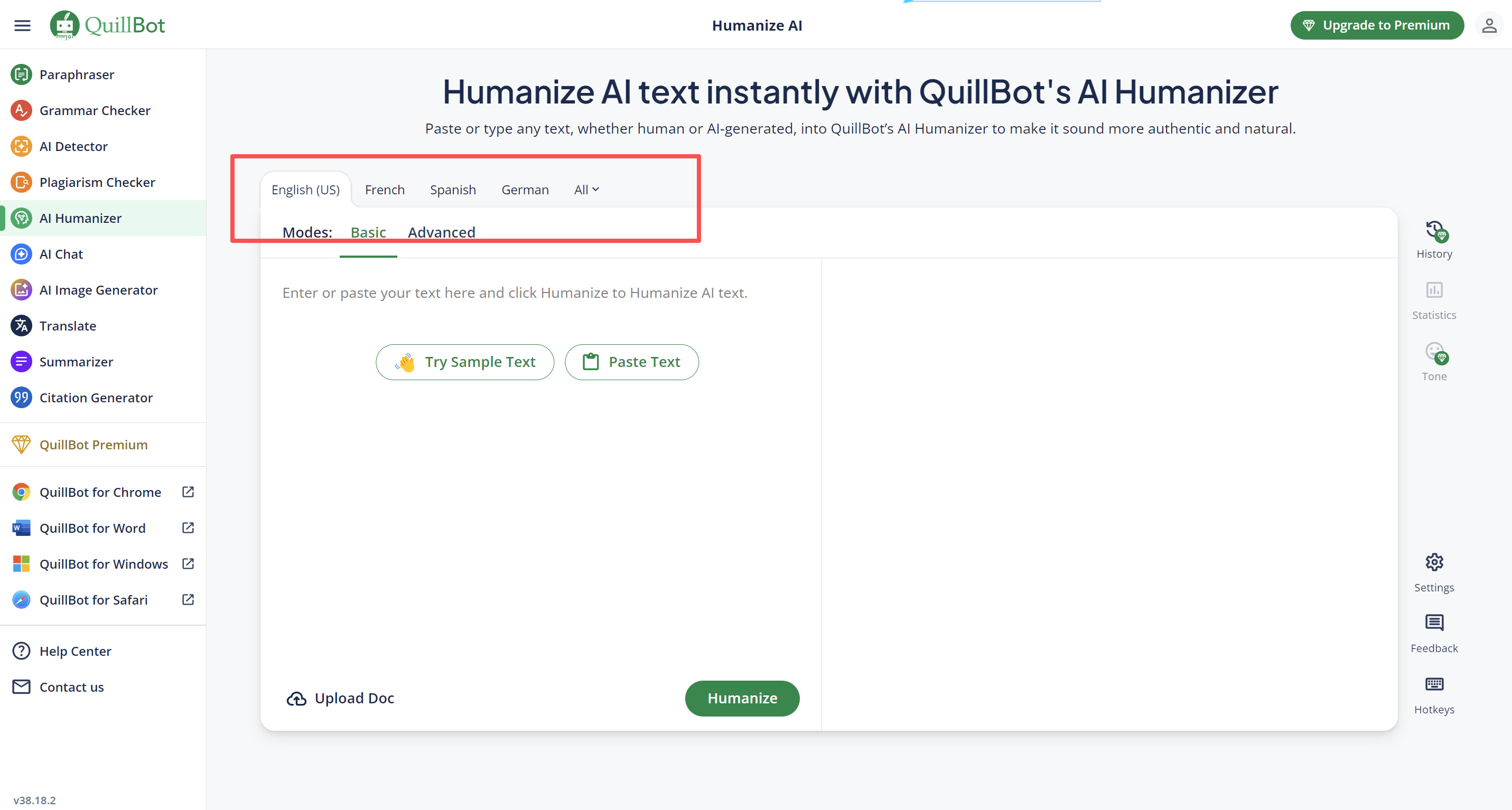Open the Statistics panel icon
1512x810 pixels.
tap(1434, 290)
